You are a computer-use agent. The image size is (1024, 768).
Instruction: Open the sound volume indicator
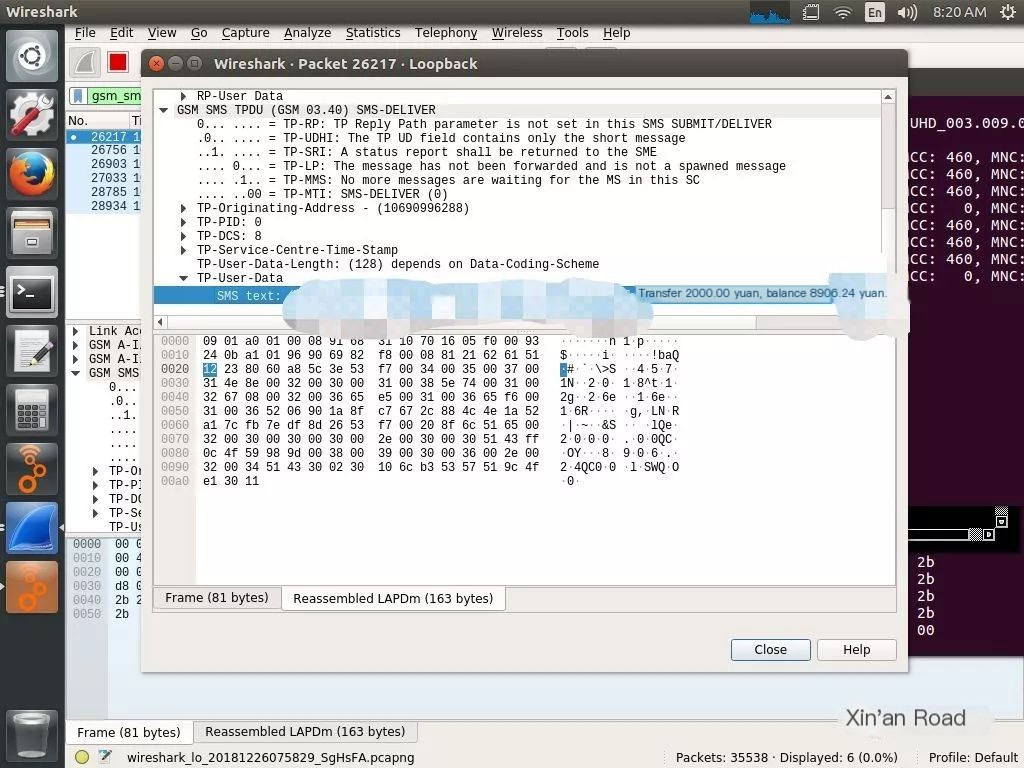tap(907, 12)
